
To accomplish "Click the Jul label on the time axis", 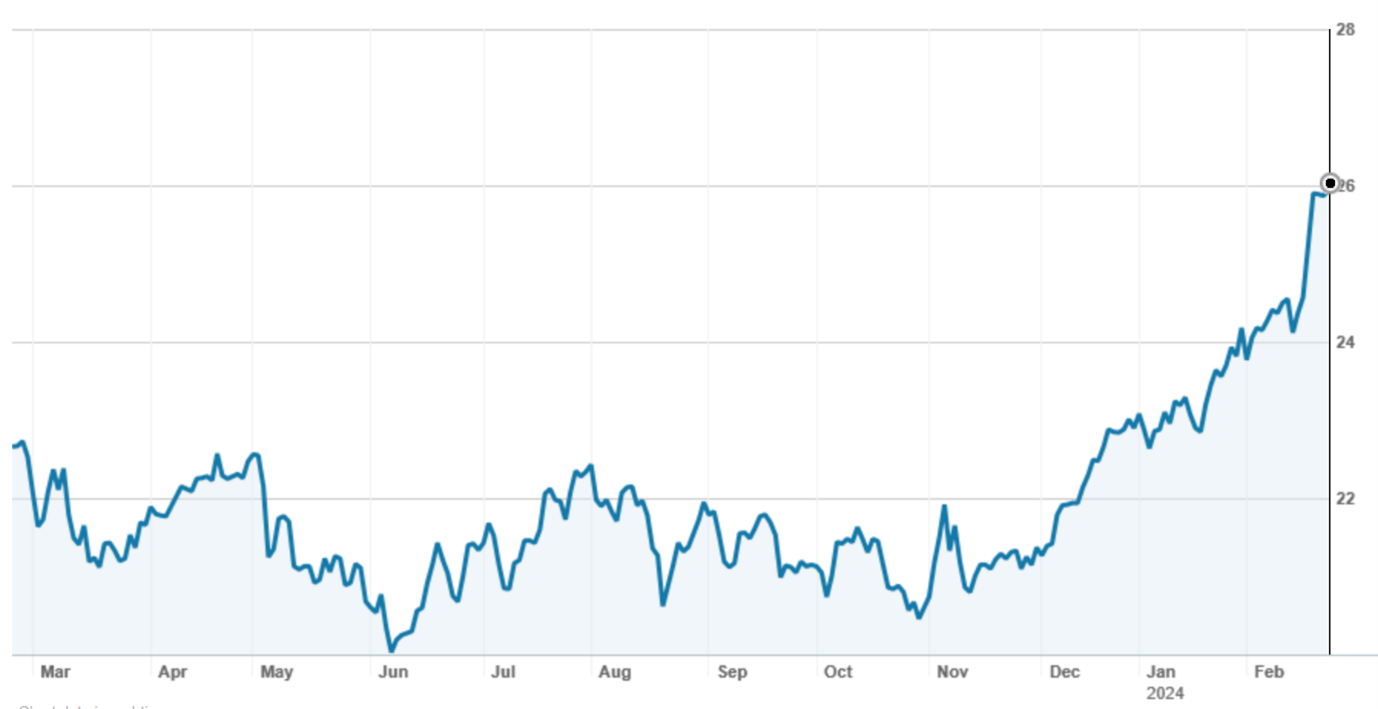I will [x=503, y=672].
